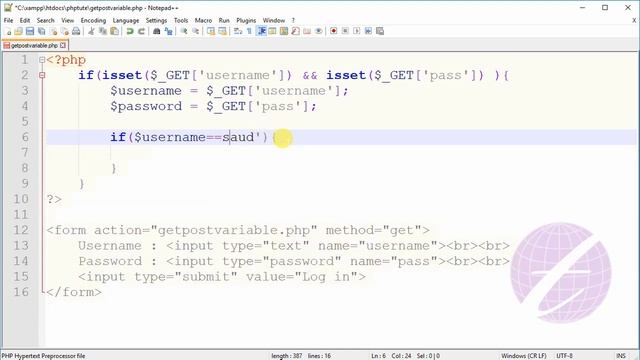Viewport: 640px width, 360px height.
Task: Open the Tools menu
Action: tap(181, 20)
